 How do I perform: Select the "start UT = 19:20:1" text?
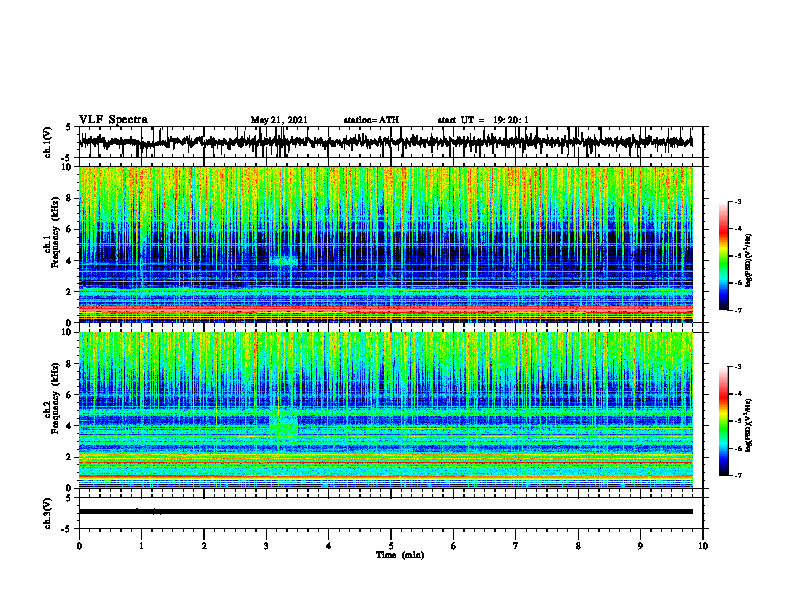[483, 120]
